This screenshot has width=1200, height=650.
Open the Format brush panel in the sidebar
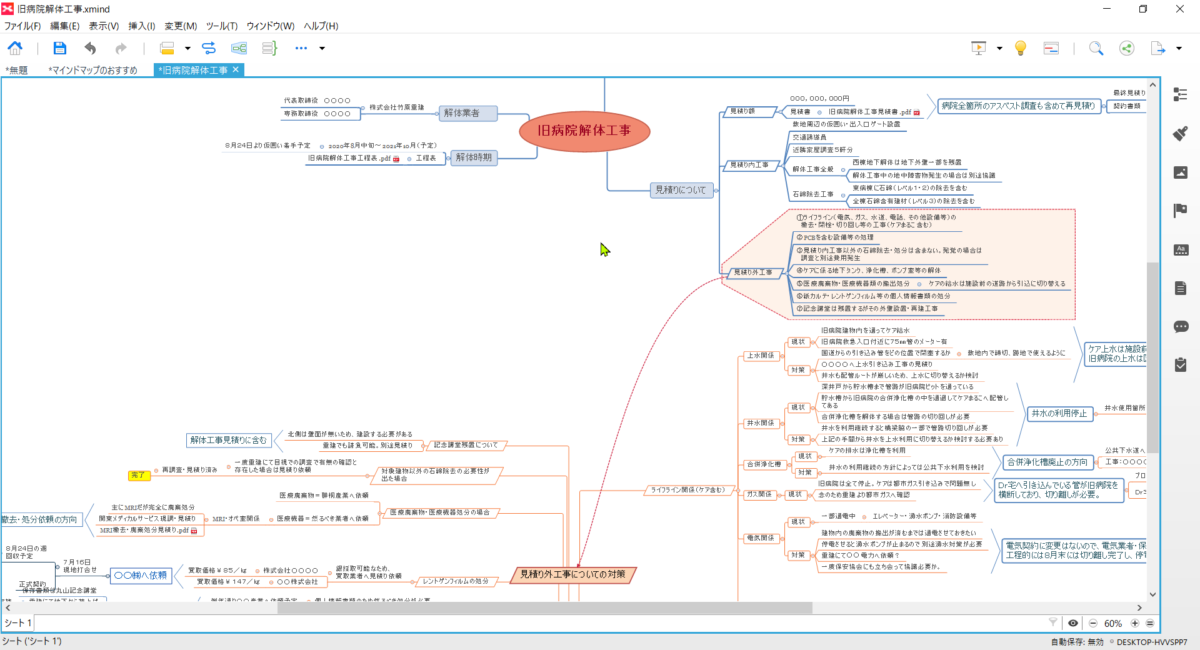coord(1180,133)
